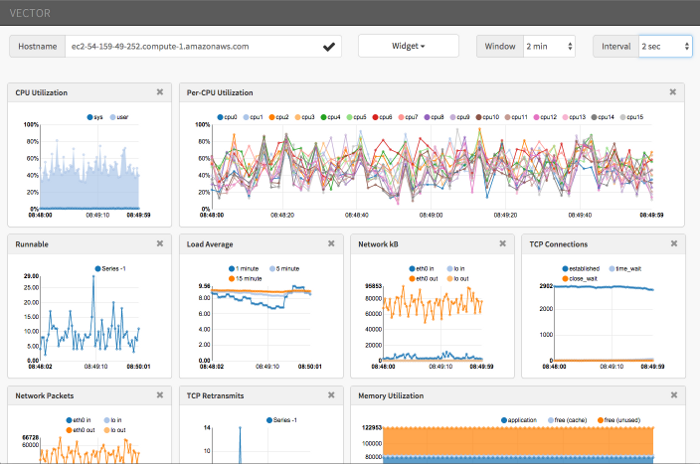Screen dimensions: 700x464
Task: Open the Window duration selector
Action: coord(549,46)
